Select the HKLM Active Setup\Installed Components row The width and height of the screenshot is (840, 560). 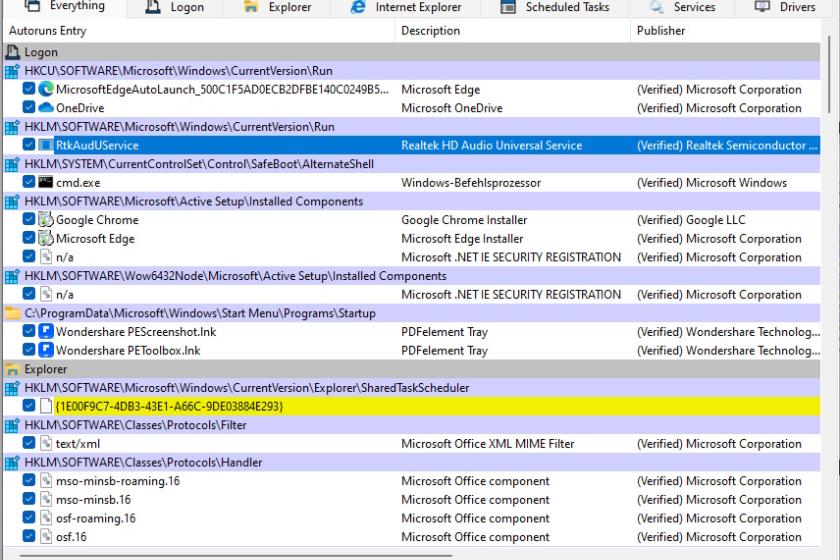(x=411, y=201)
